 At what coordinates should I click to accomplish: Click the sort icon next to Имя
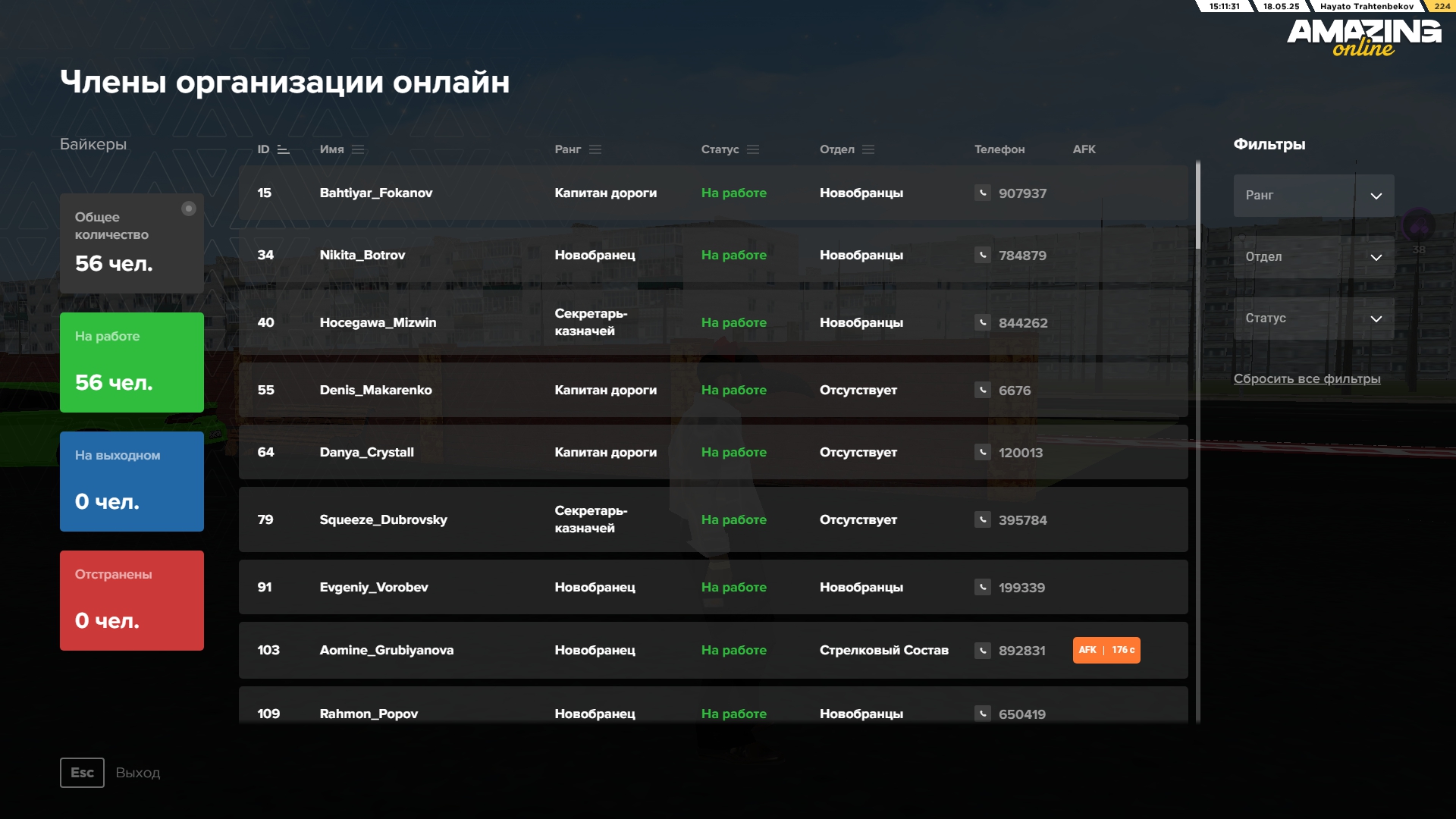[358, 149]
